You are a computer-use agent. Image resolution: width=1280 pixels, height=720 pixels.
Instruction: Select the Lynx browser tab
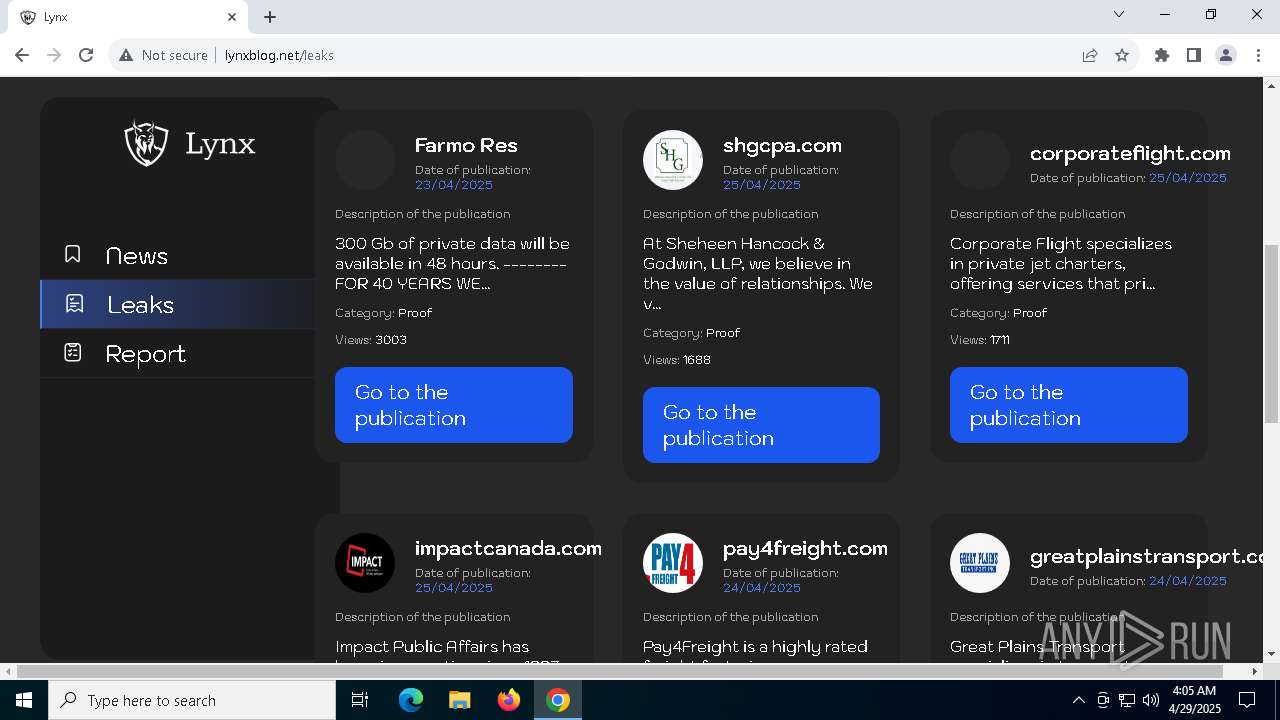[x=128, y=17]
